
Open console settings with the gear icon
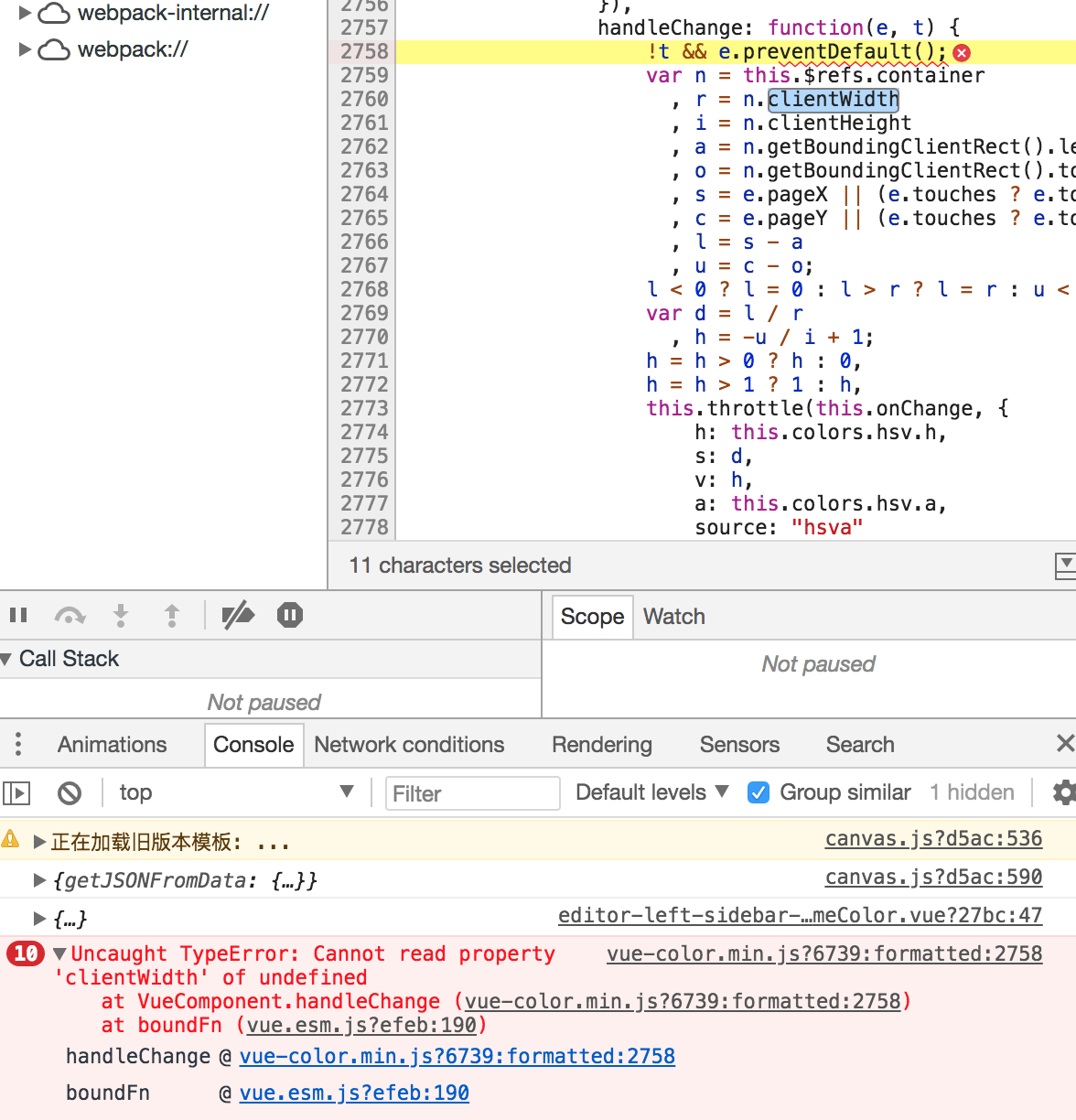coord(1063,792)
